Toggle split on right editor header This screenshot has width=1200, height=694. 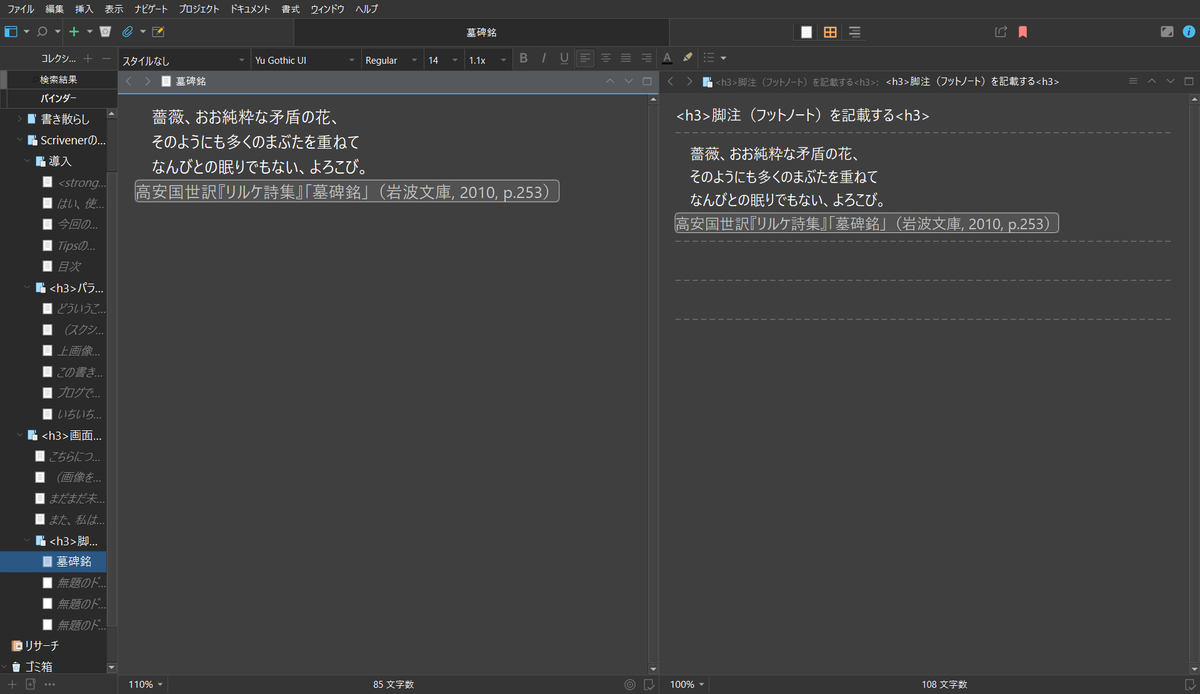[x=1189, y=81]
